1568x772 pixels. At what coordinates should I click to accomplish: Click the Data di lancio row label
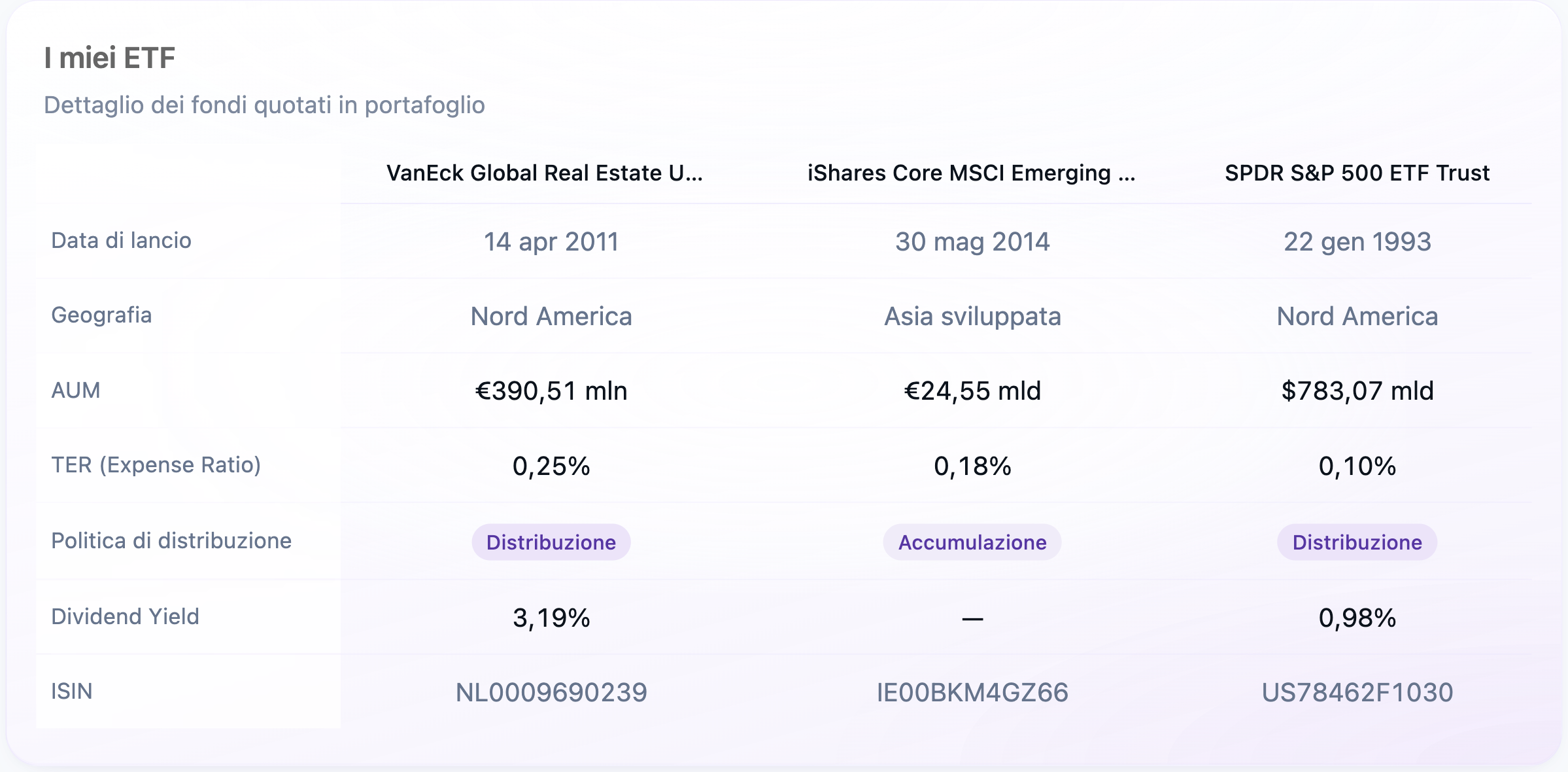pos(121,241)
